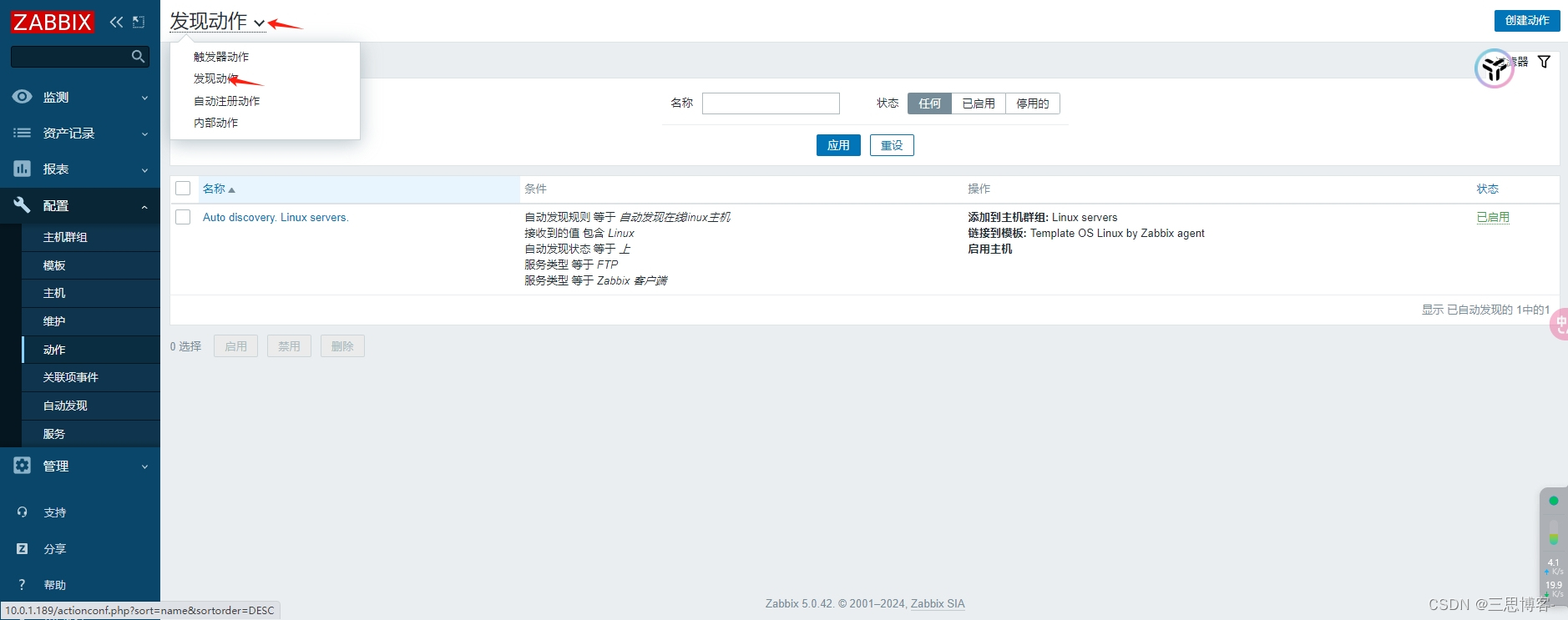Click the 监测 eye icon
The width and height of the screenshot is (1568, 620).
pyautogui.click(x=22, y=97)
